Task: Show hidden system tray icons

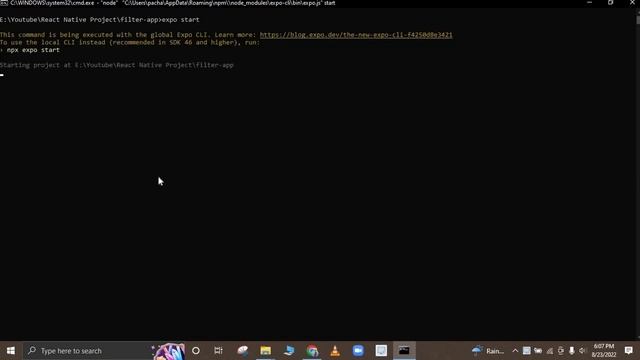Action: tap(515, 351)
